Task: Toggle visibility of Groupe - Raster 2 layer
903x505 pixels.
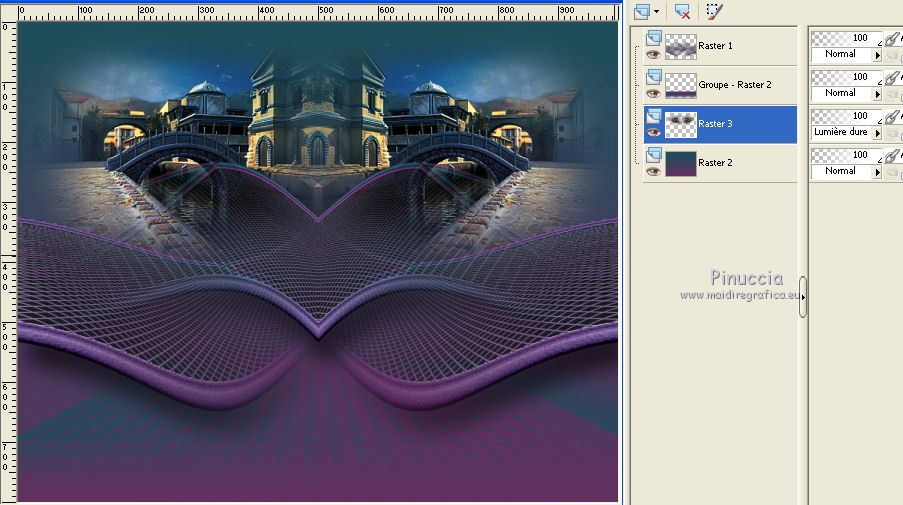Action: point(654,92)
